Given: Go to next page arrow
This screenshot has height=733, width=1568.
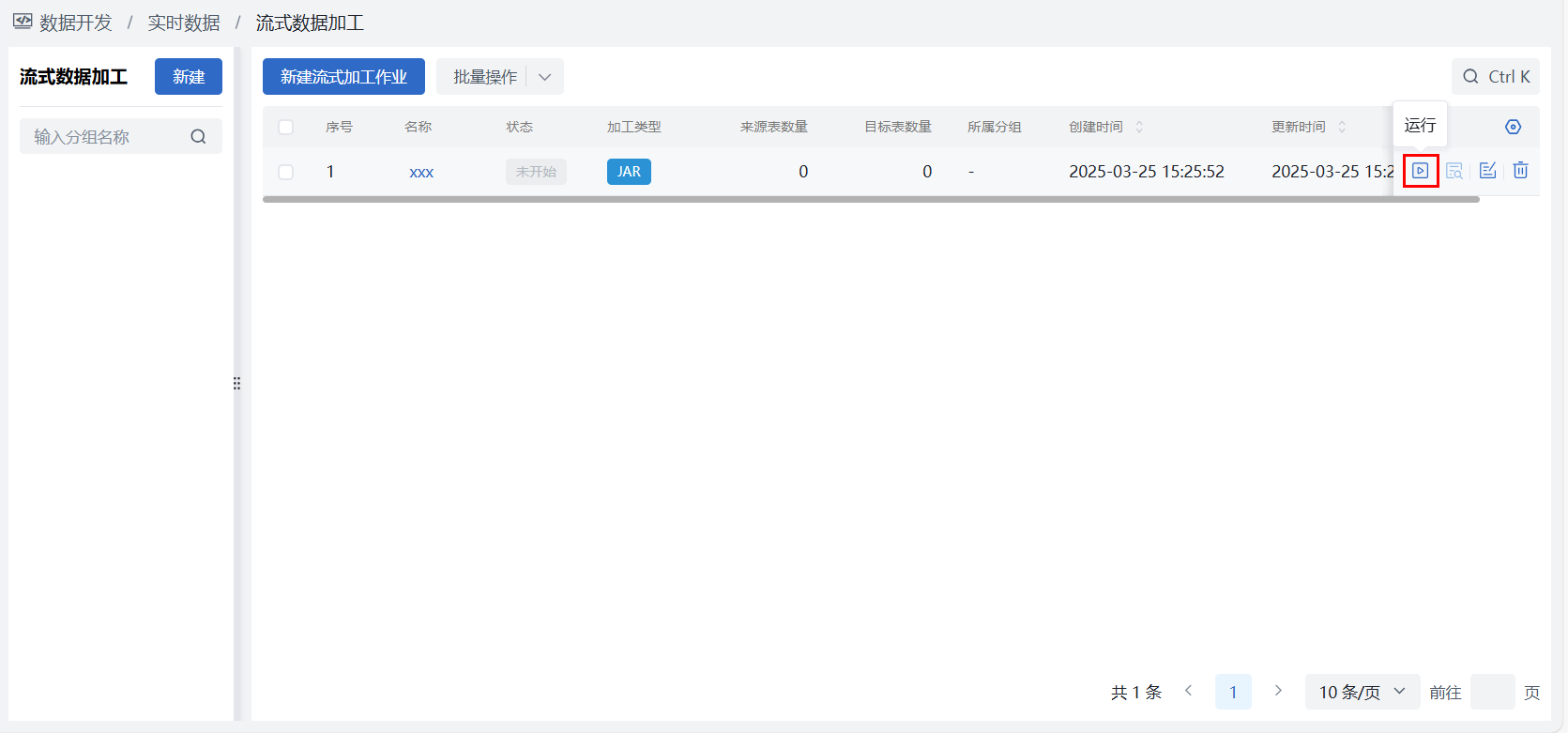Looking at the screenshot, I should (1277, 691).
